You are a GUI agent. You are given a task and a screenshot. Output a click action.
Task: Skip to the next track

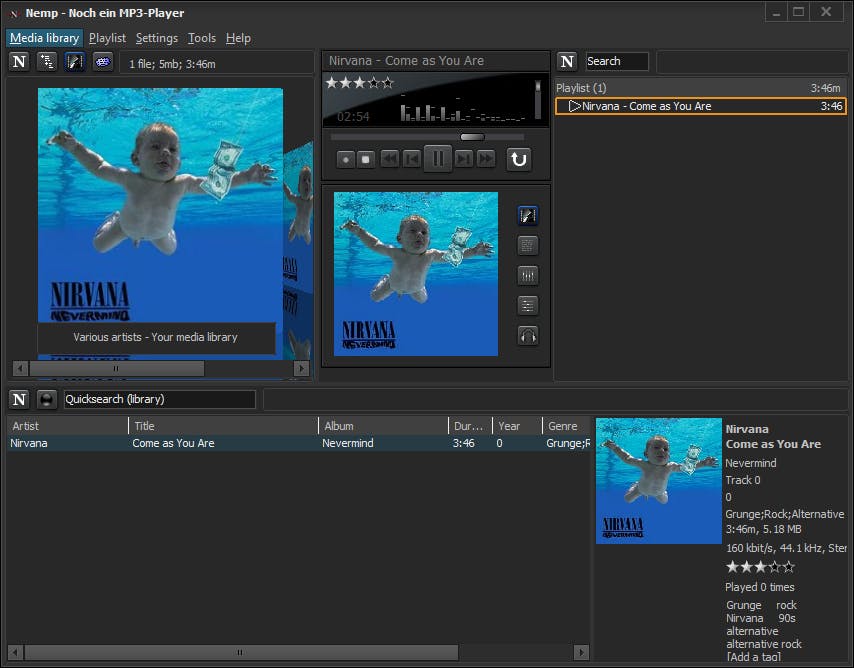[x=464, y=159]
